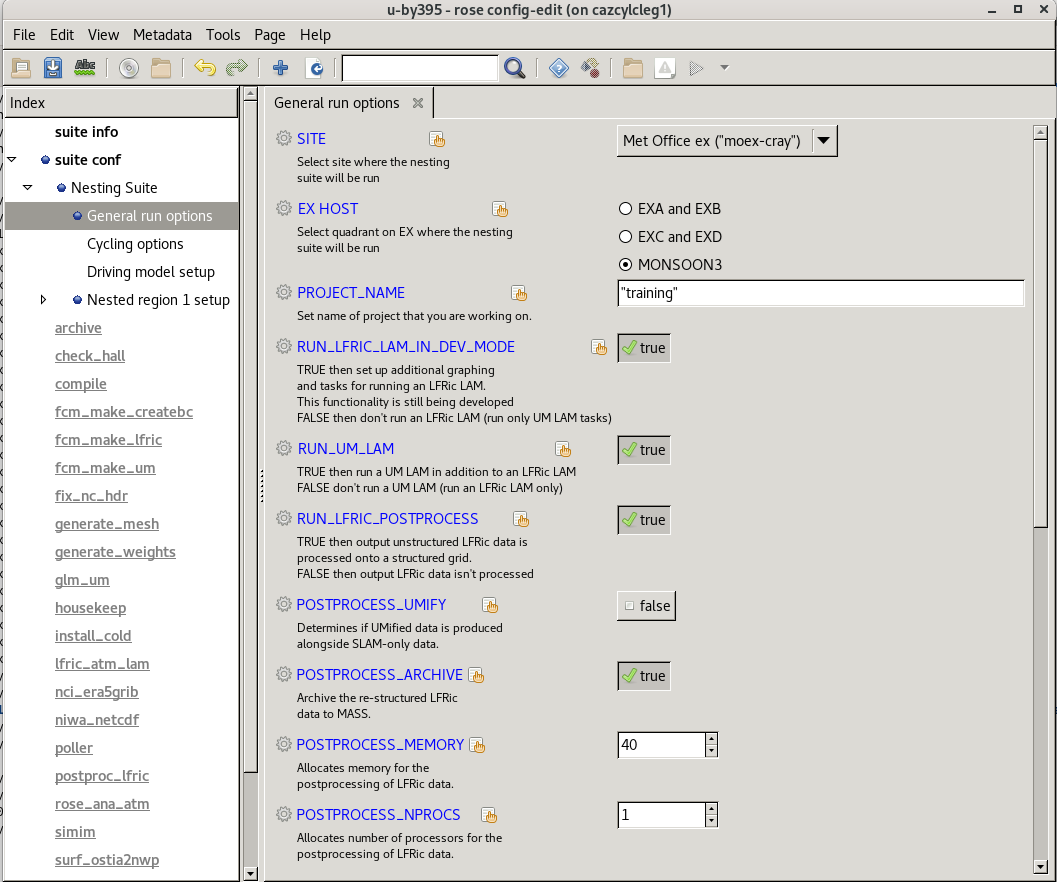Click the toolbar icon left of second folder

tap(591, 68)
